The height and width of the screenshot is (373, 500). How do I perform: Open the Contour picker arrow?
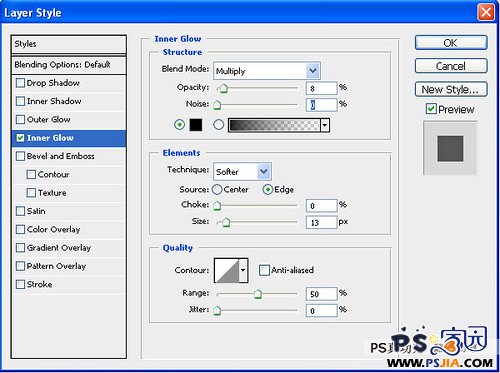243,270
